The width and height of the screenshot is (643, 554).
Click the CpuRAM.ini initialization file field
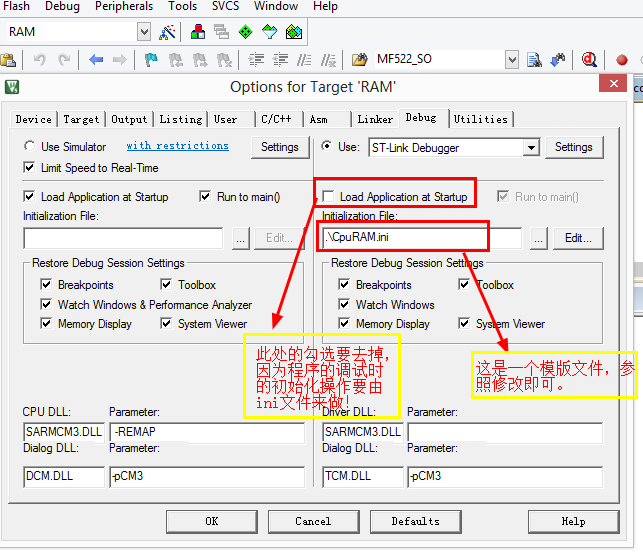(422, 238)
